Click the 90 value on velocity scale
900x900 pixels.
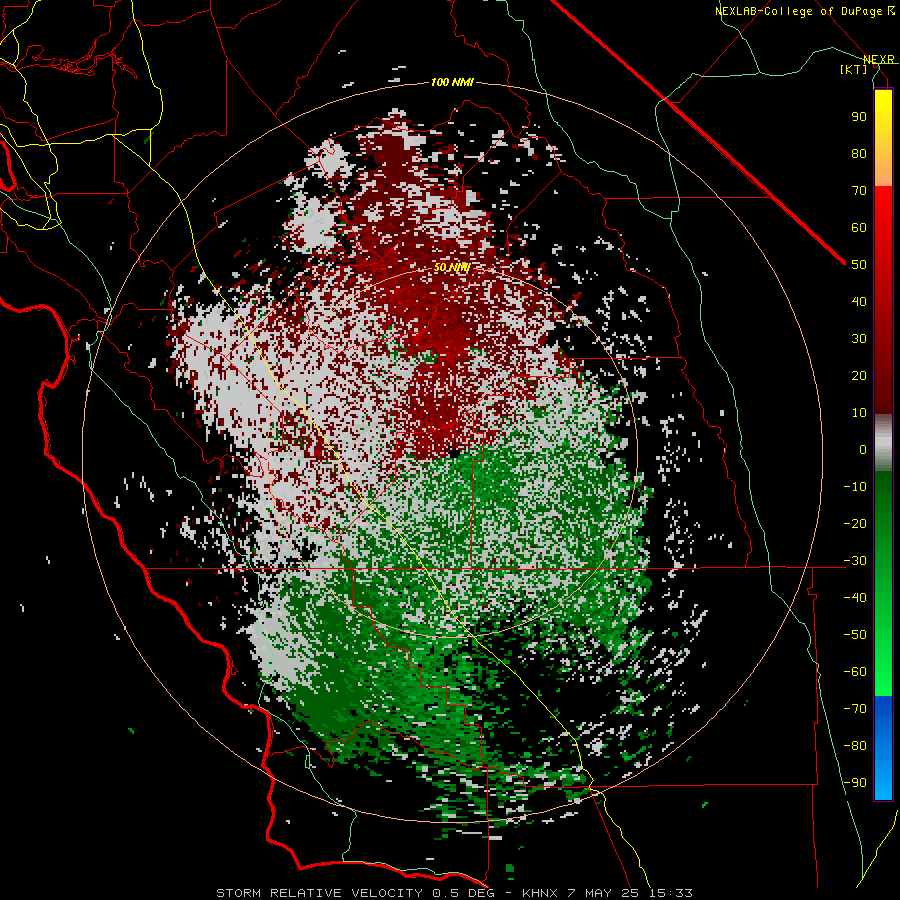[x=859, y=117]
